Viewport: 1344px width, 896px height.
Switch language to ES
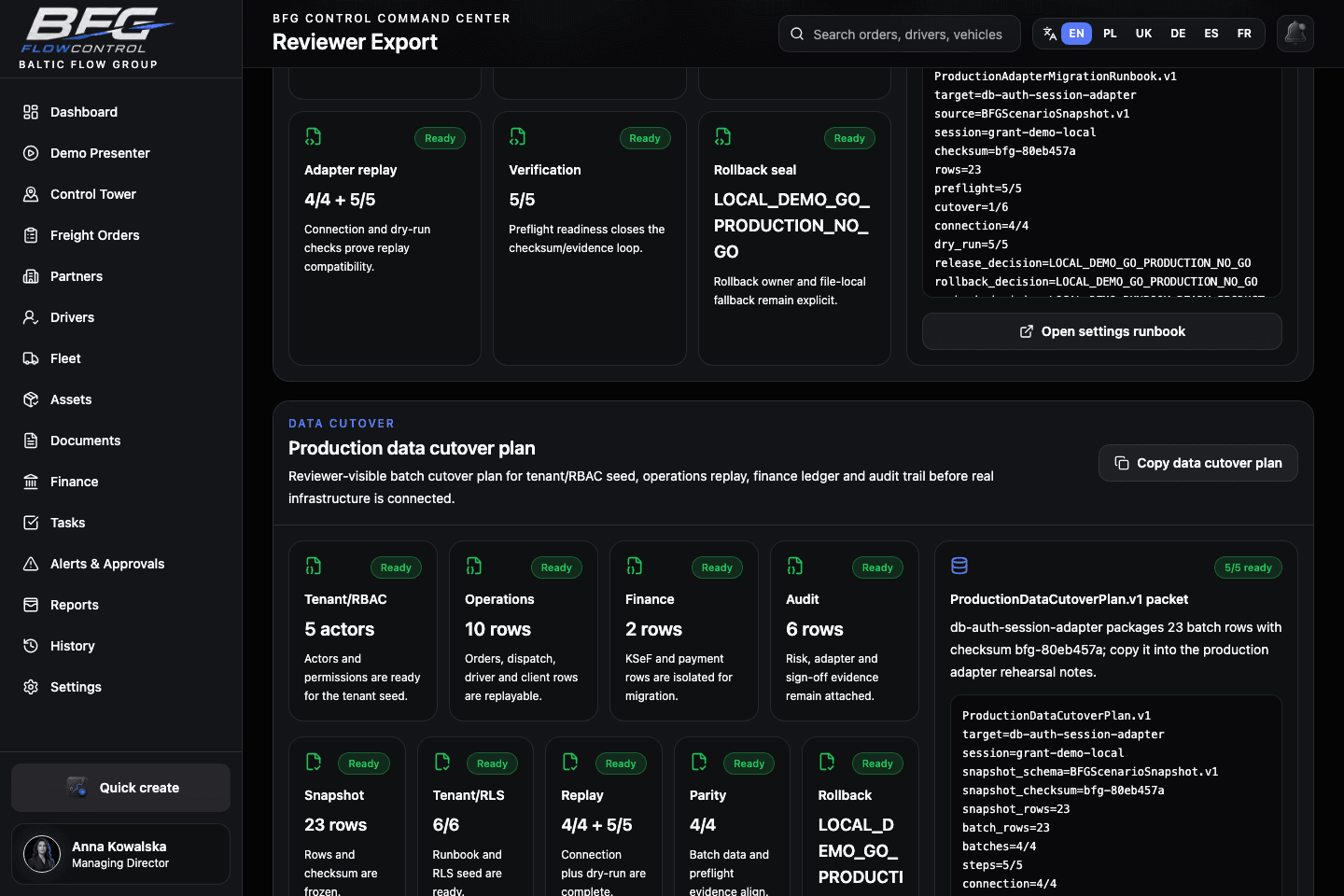click(1211, 34)
